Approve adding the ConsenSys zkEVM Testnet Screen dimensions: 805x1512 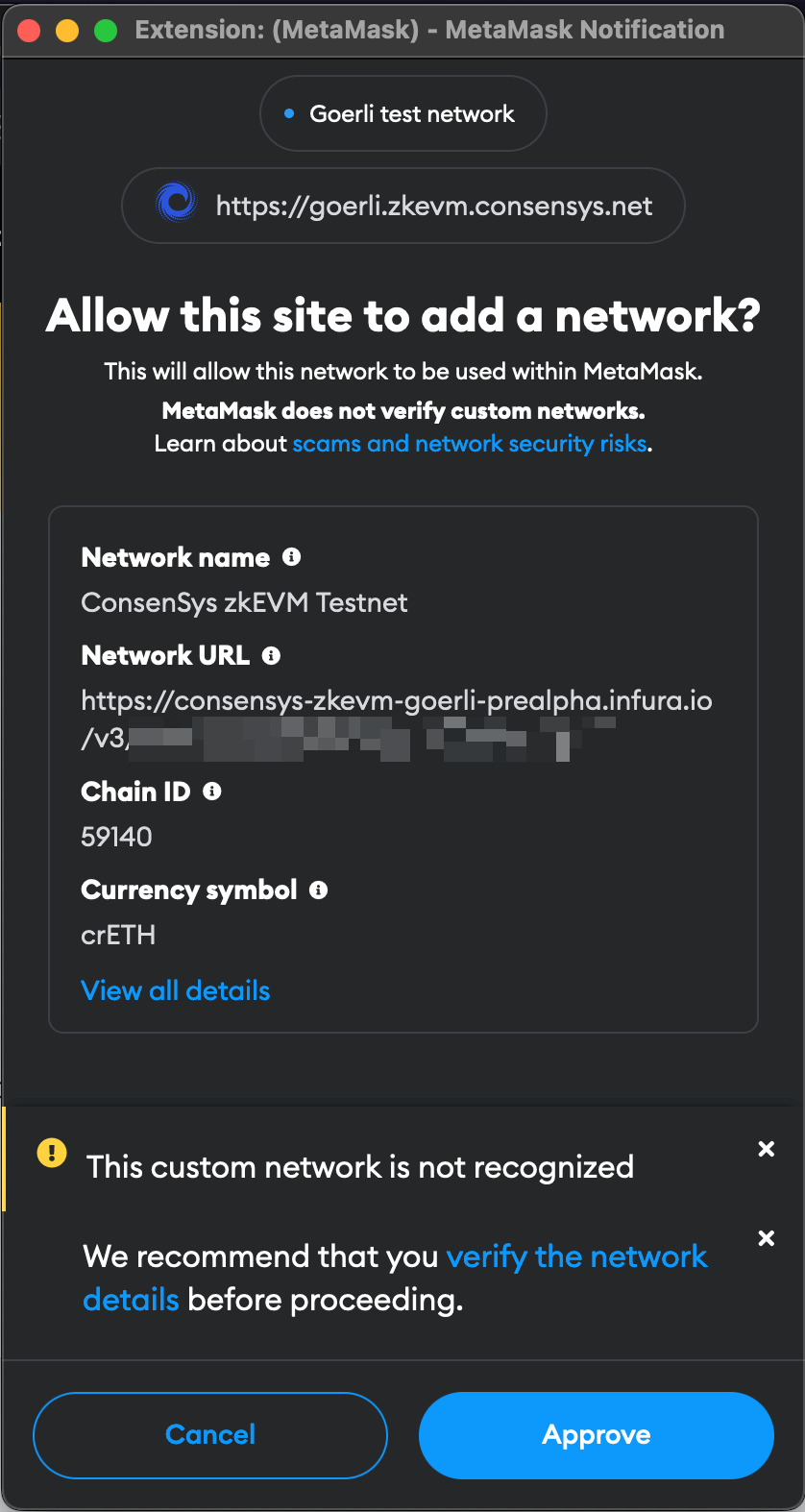tap(595, 1435)
